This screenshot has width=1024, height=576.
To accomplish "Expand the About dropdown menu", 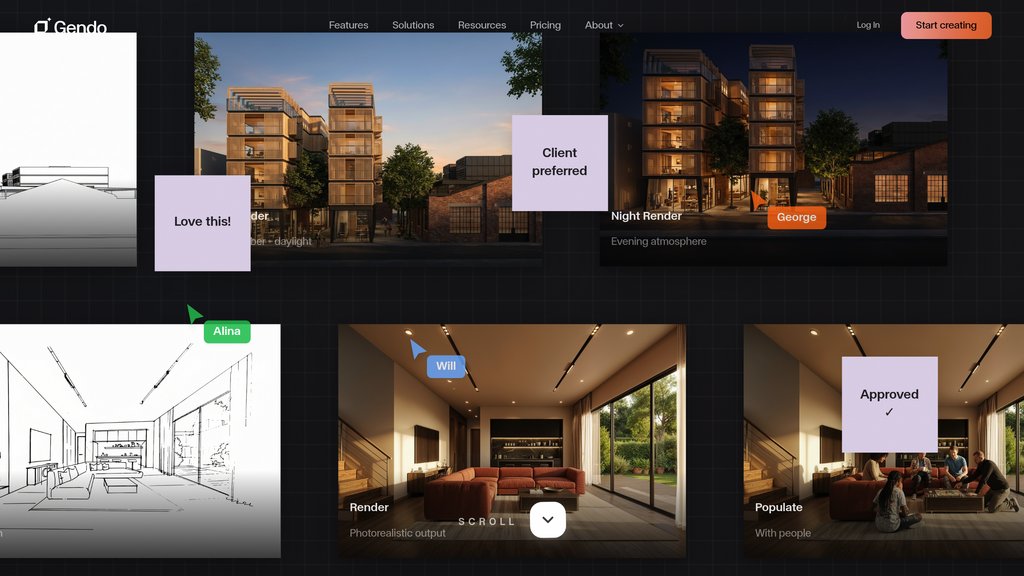I will click(x=603, y=25).
